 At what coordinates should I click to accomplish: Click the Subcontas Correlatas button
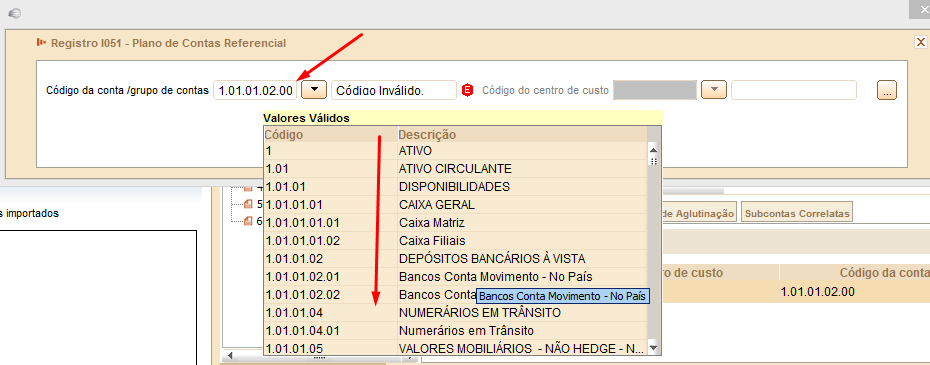797,213
